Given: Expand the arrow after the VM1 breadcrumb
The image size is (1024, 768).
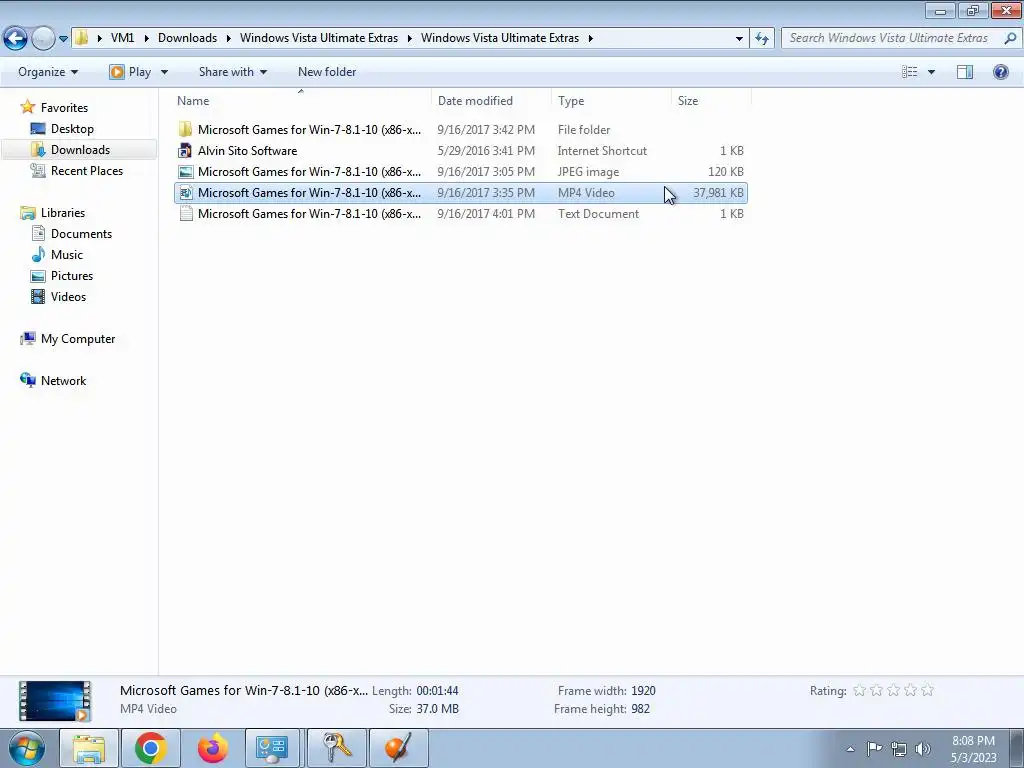Looking at the screenshot, I should (146, 38).
